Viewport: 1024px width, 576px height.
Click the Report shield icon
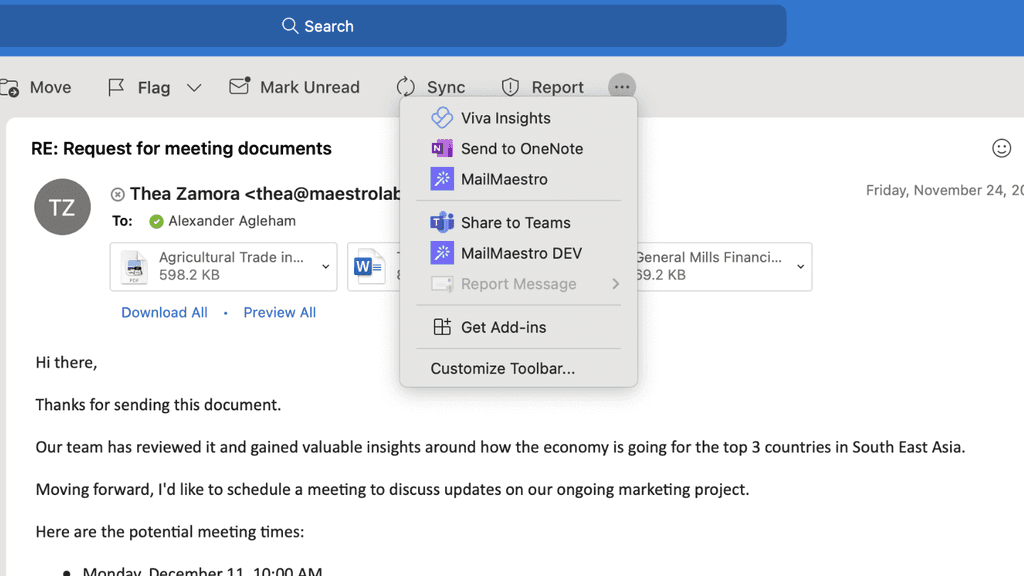click(x=511, y=87)
